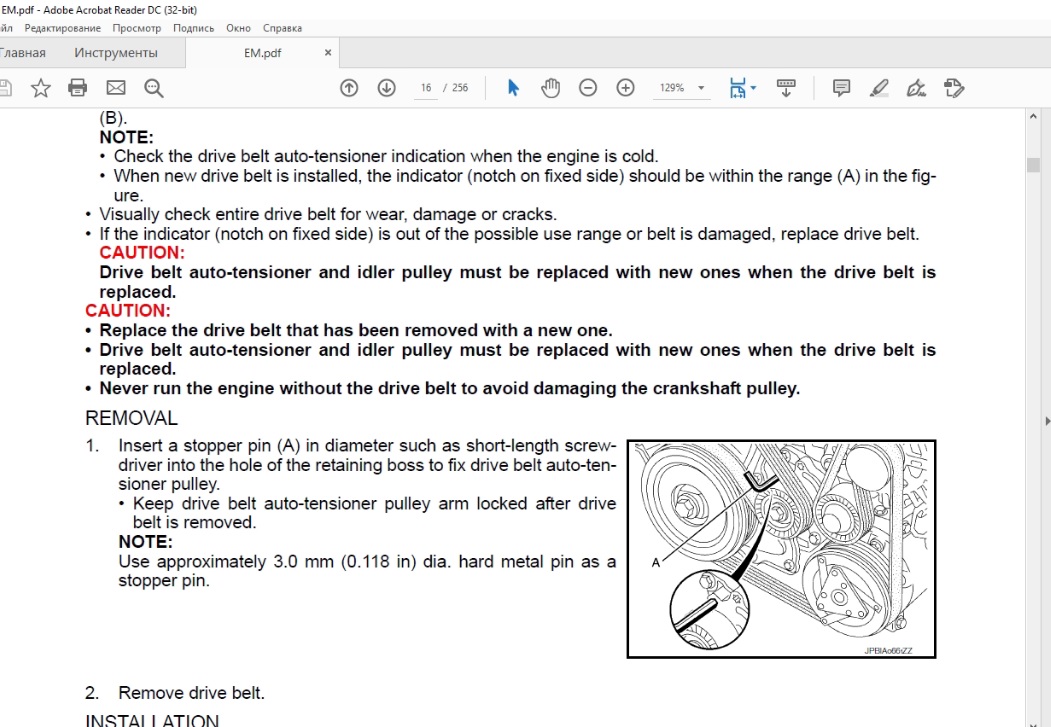Click the scrollbar up arrow

coord(1034,117)
